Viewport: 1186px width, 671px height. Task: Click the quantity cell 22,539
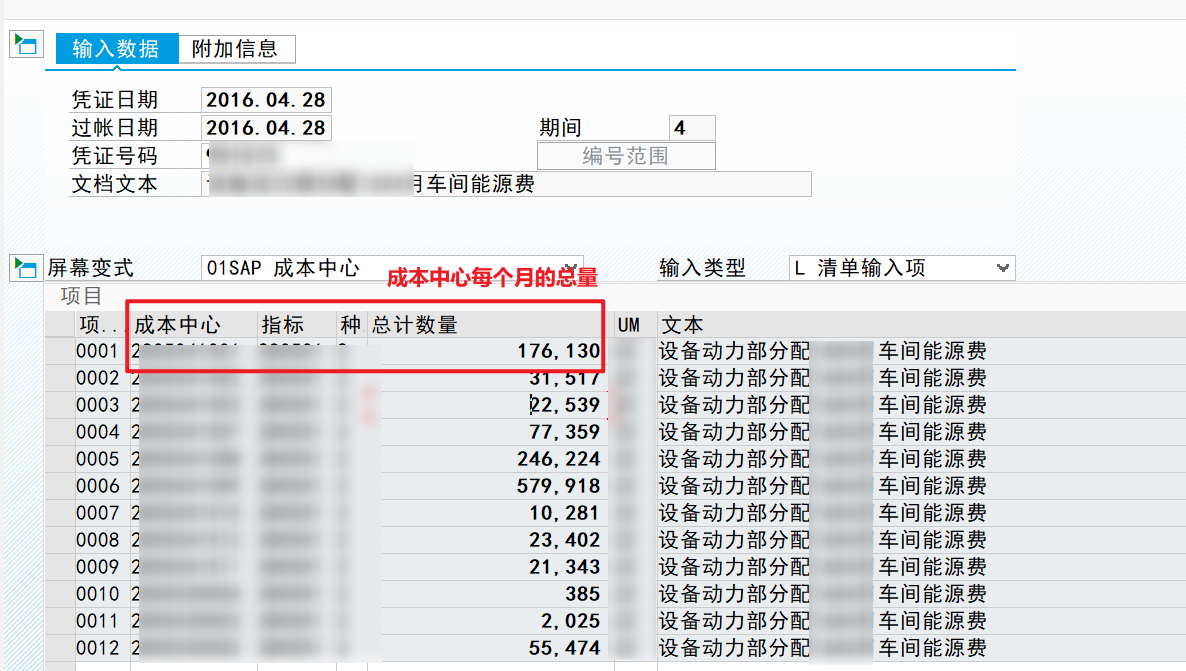(488, 405)
